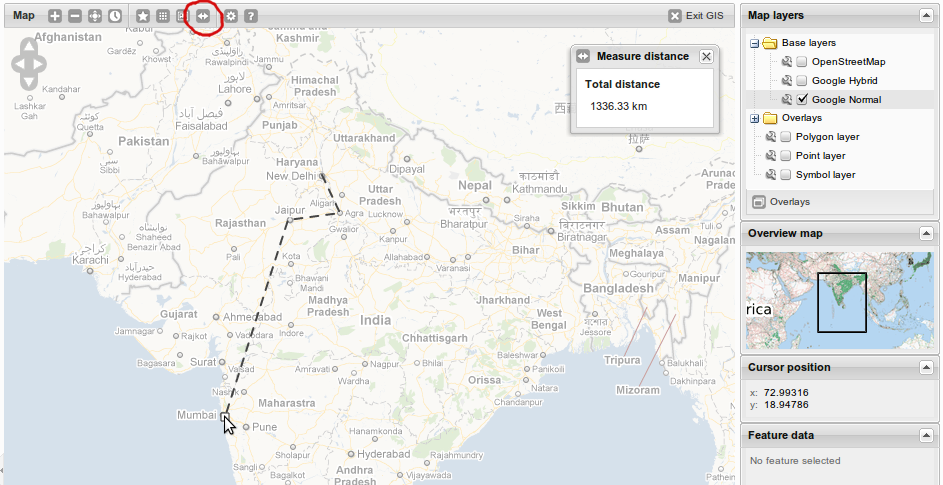Open Point layer wrench options
The width and height of the screenshot is (943, 485).
(x=770, y=155)
